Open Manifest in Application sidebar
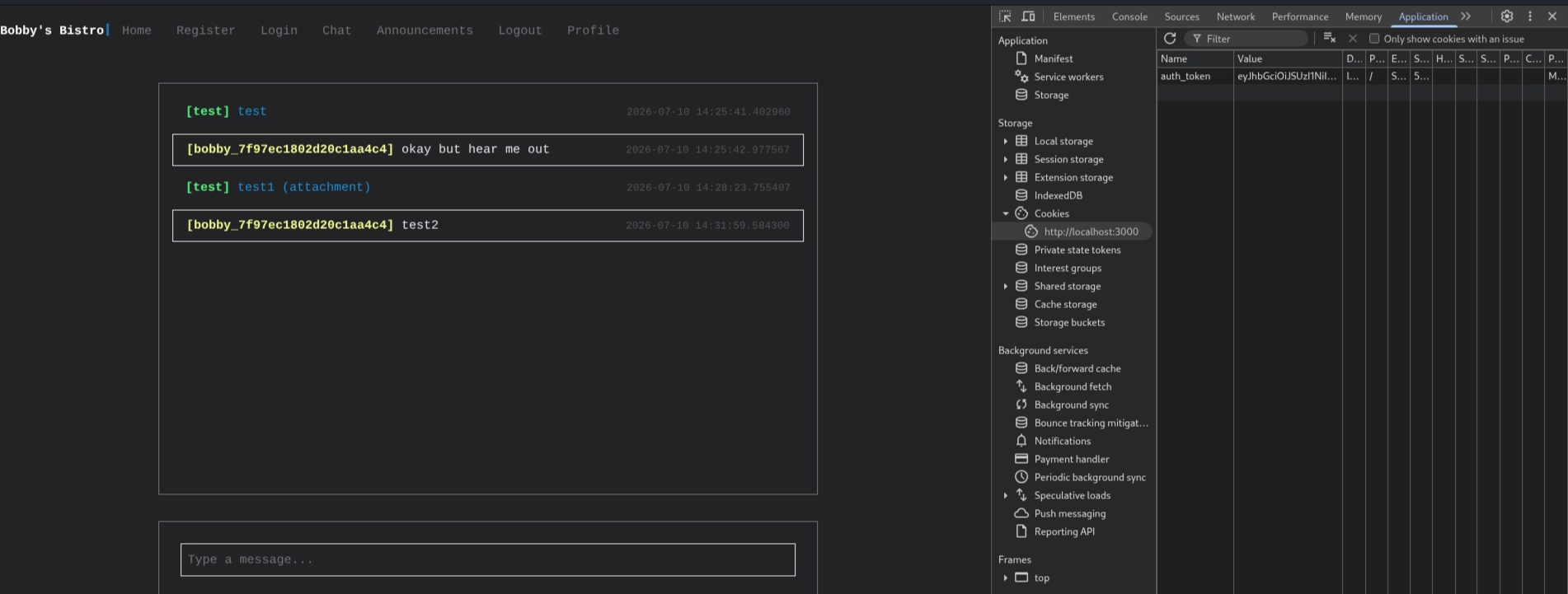The height and width of the screenshot is (594, 1568). (x=1054, y=58)
